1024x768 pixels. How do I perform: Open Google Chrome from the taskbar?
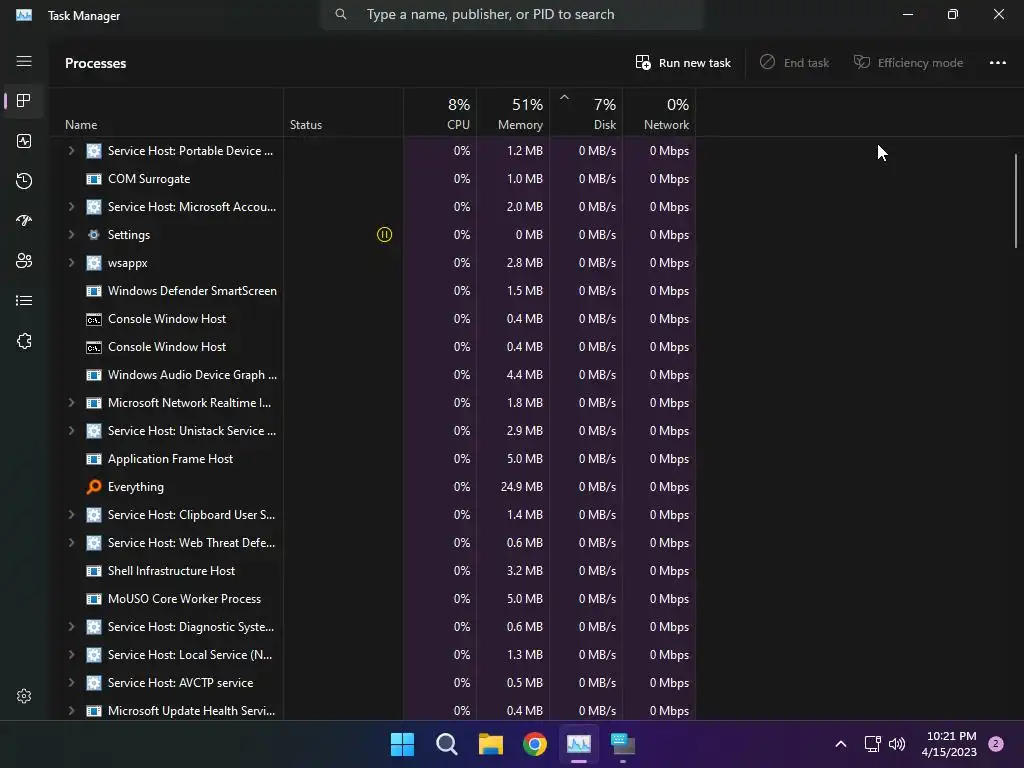pos(535,744)
